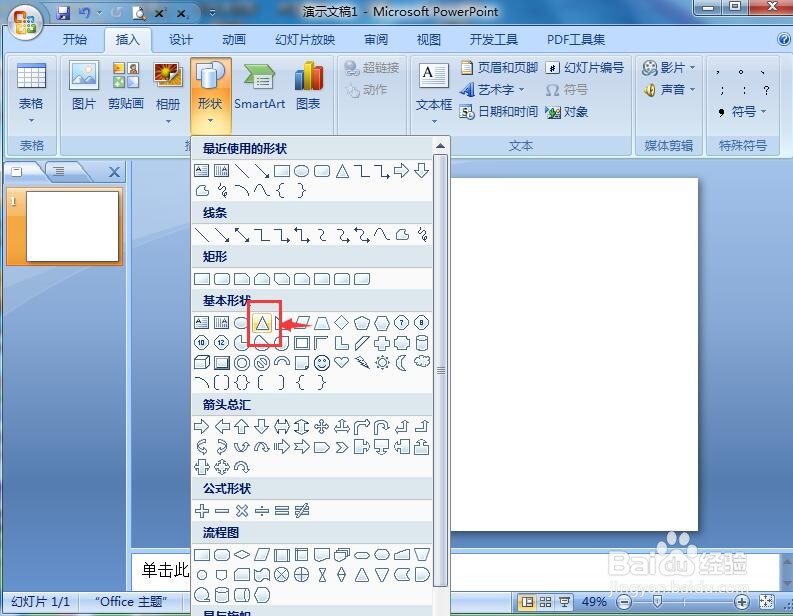Start slide show from status bar

[x=564, y=601]
